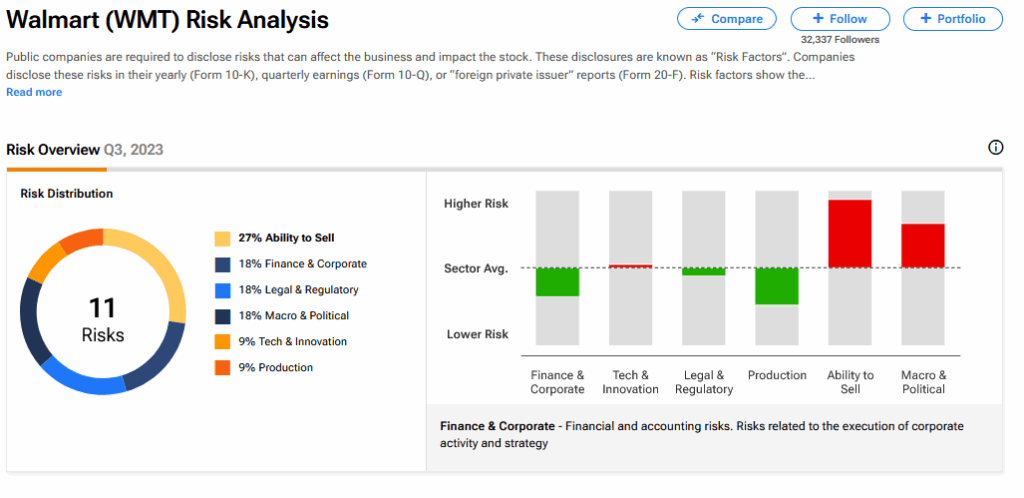
Task: Click the 11 Risks donut center
Action: coord(103,319)
